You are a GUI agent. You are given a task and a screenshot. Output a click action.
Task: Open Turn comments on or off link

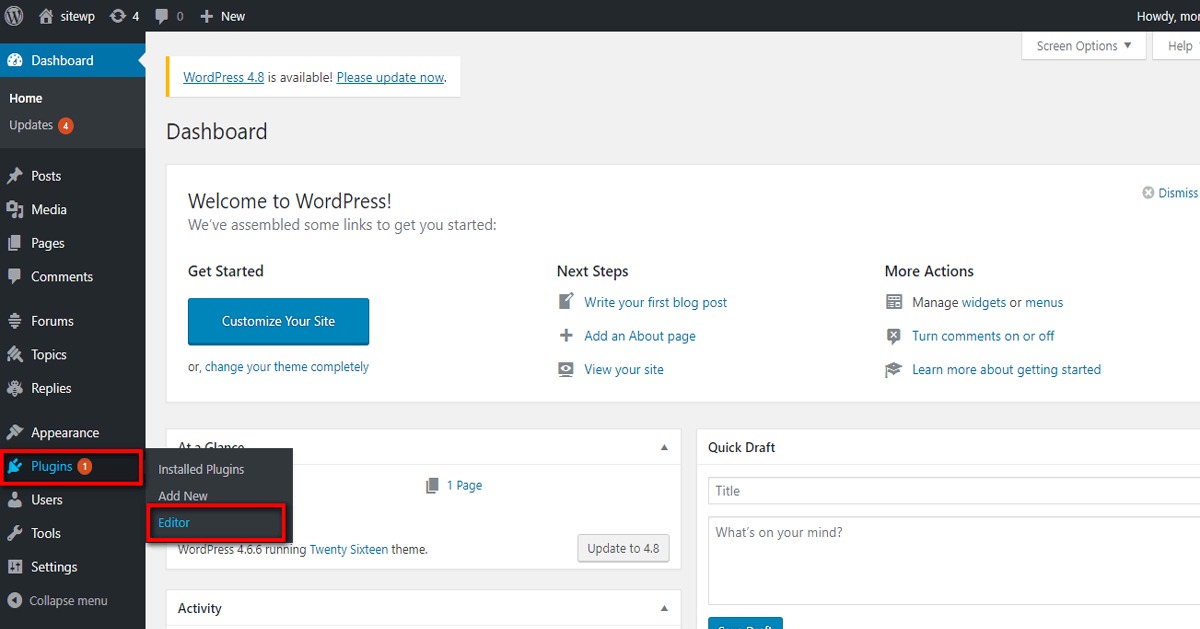coord(983,336)
